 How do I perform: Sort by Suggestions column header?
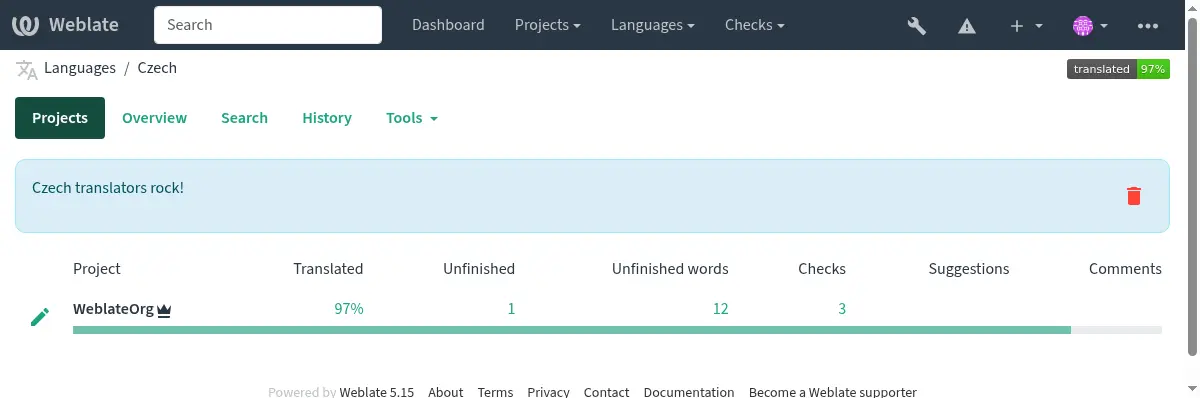pos(969,268)
